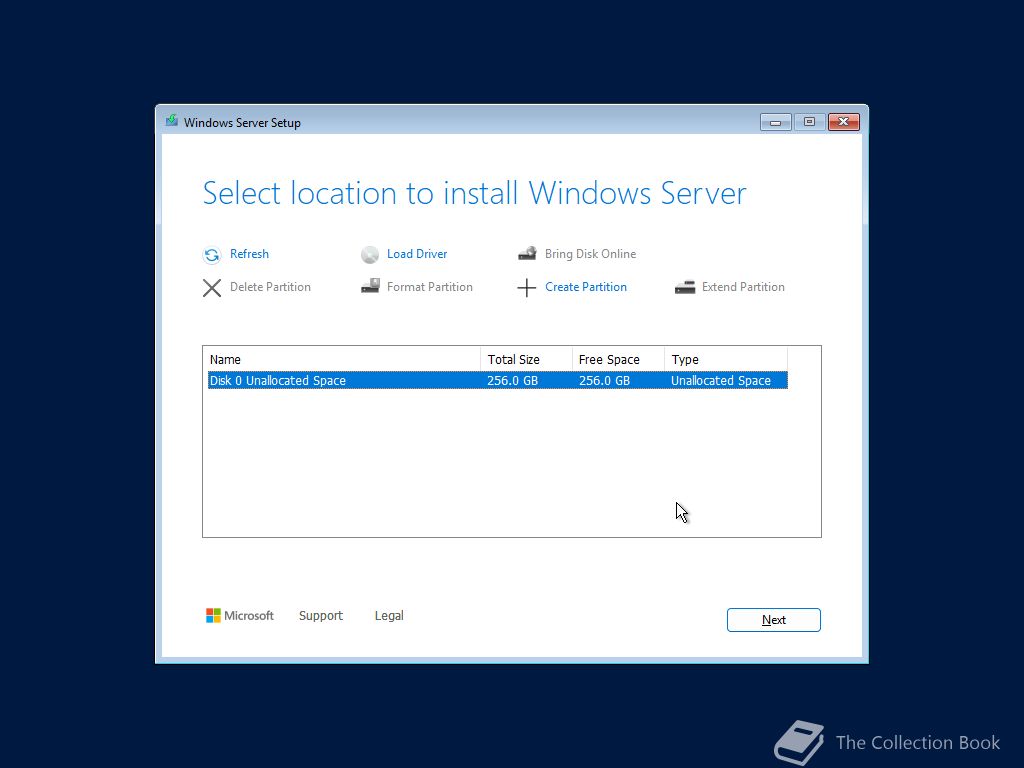Click the Total Size column header

coord(526,360)
